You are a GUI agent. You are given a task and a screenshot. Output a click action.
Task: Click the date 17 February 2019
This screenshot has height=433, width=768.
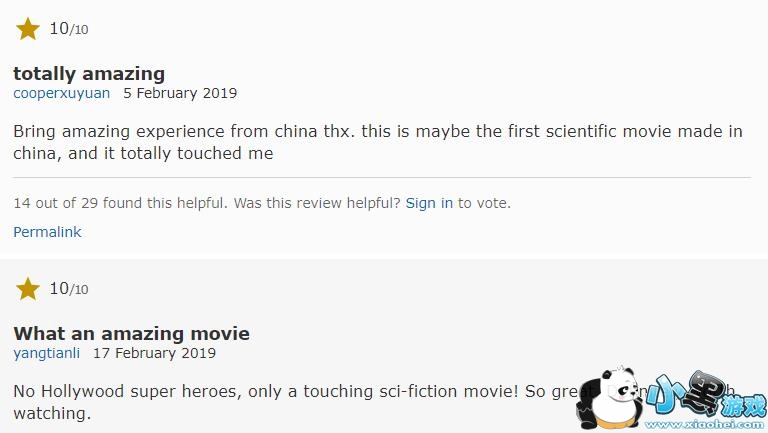[x=154, y=353]
